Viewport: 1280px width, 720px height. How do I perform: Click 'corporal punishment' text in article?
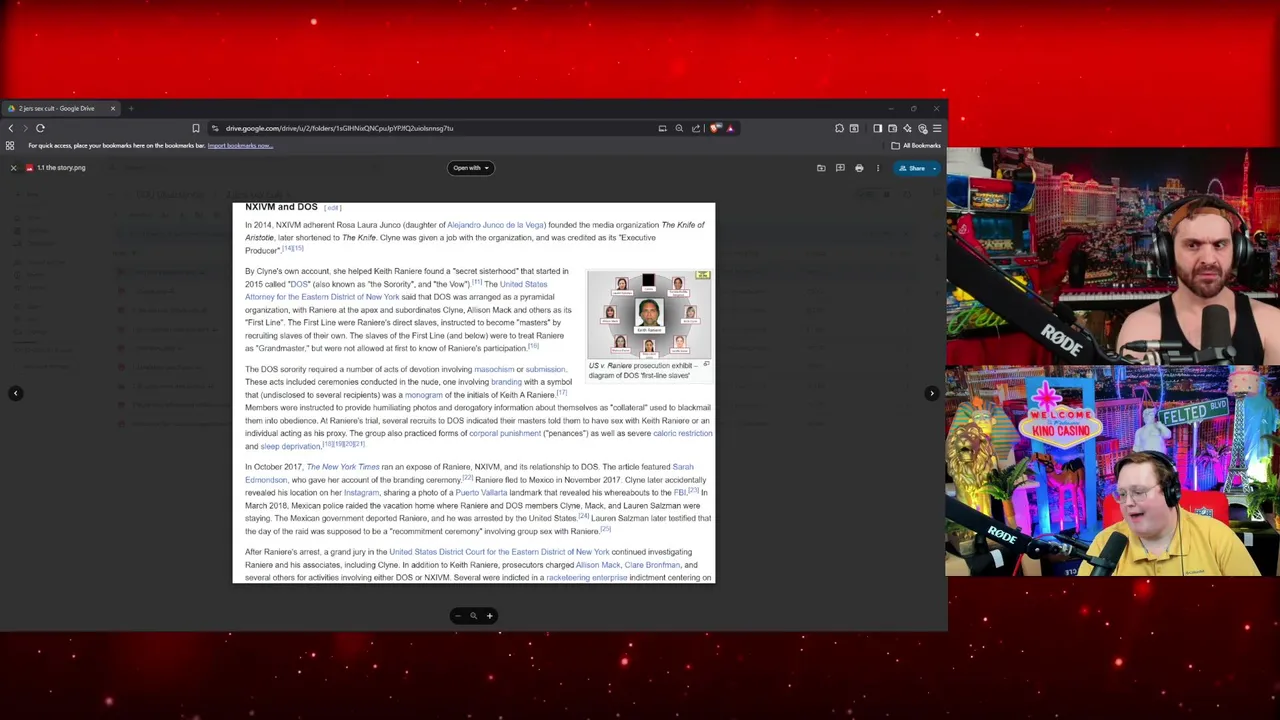[x=505, y=434]
